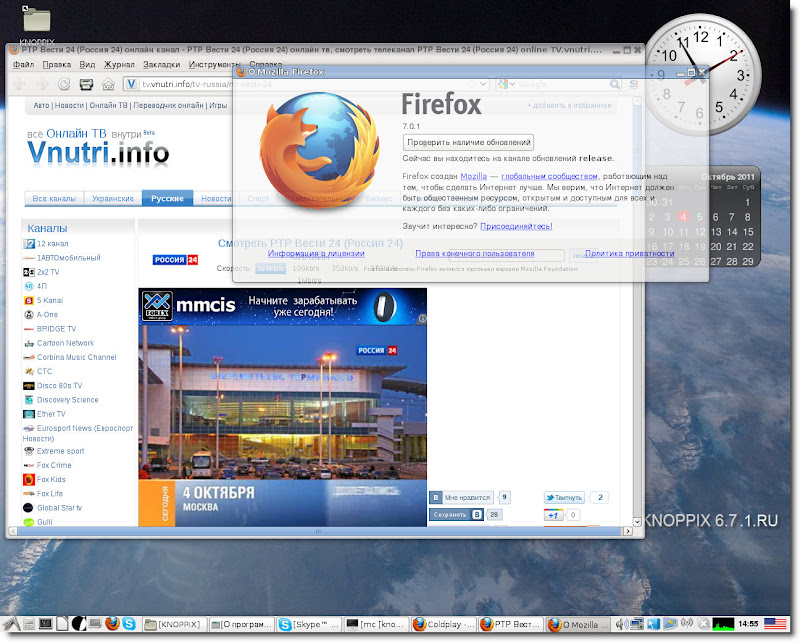Launch Skype from panel quick launch

click(129, 624)
